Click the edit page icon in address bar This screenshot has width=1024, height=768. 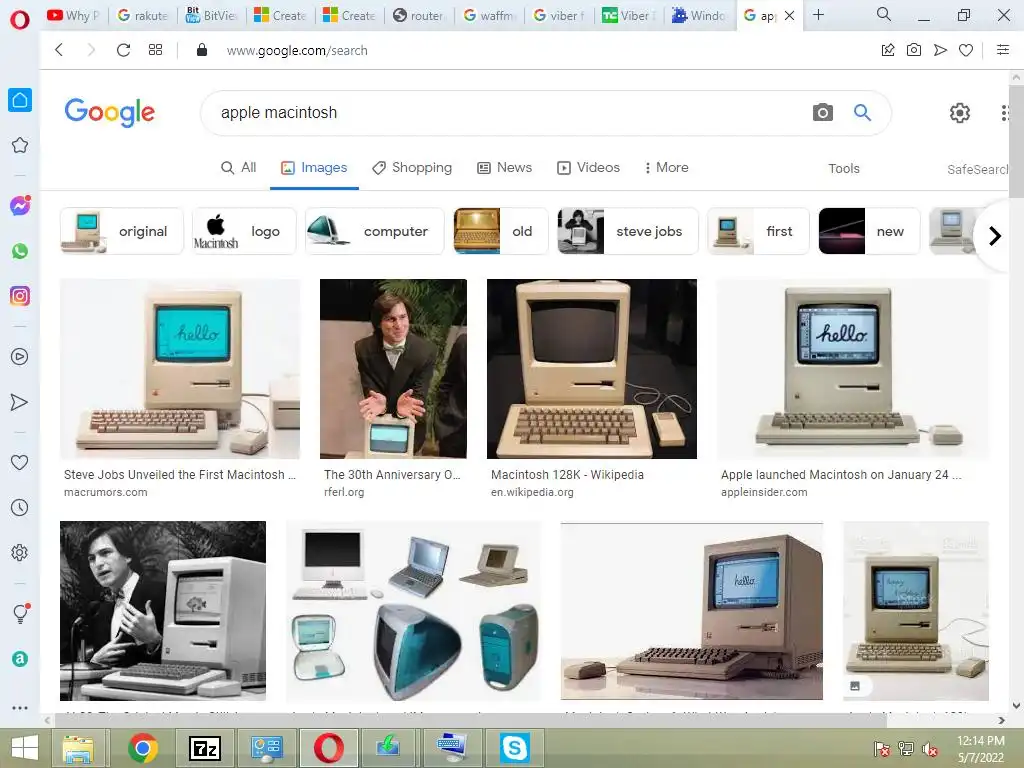pyautogui.click(x=888, y=50)
